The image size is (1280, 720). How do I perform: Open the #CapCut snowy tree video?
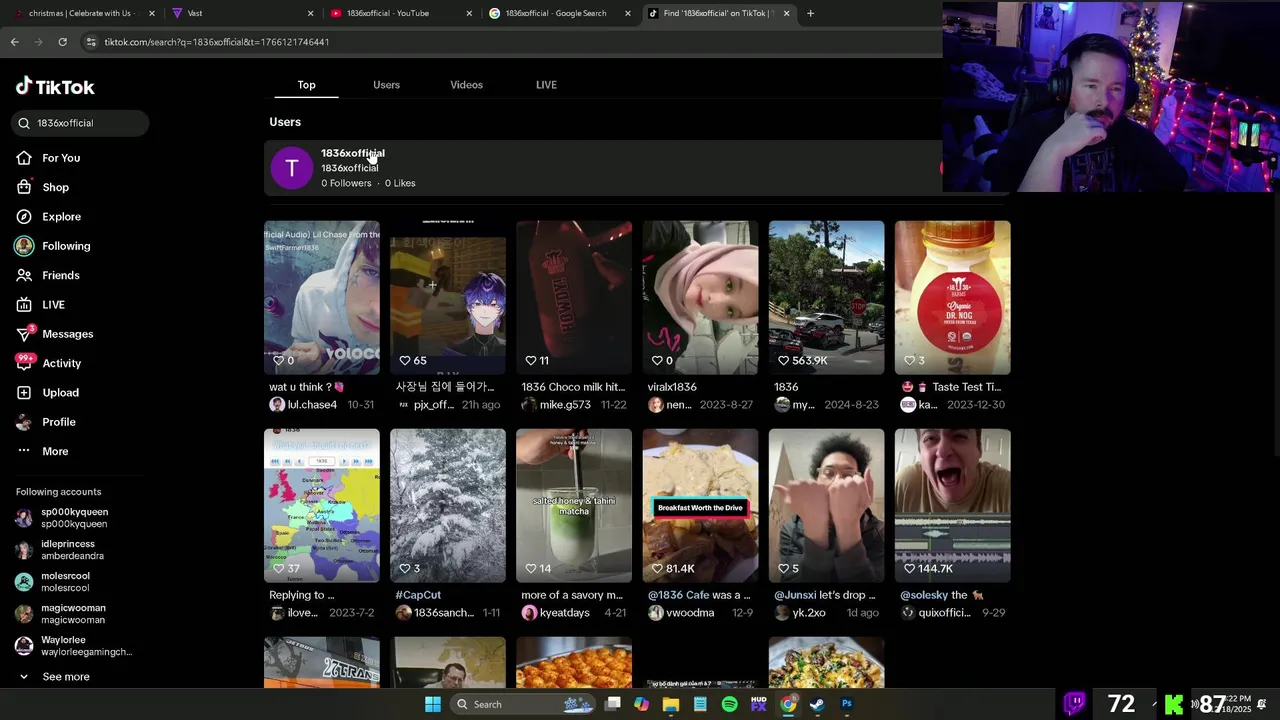click(x=448, y=505)
